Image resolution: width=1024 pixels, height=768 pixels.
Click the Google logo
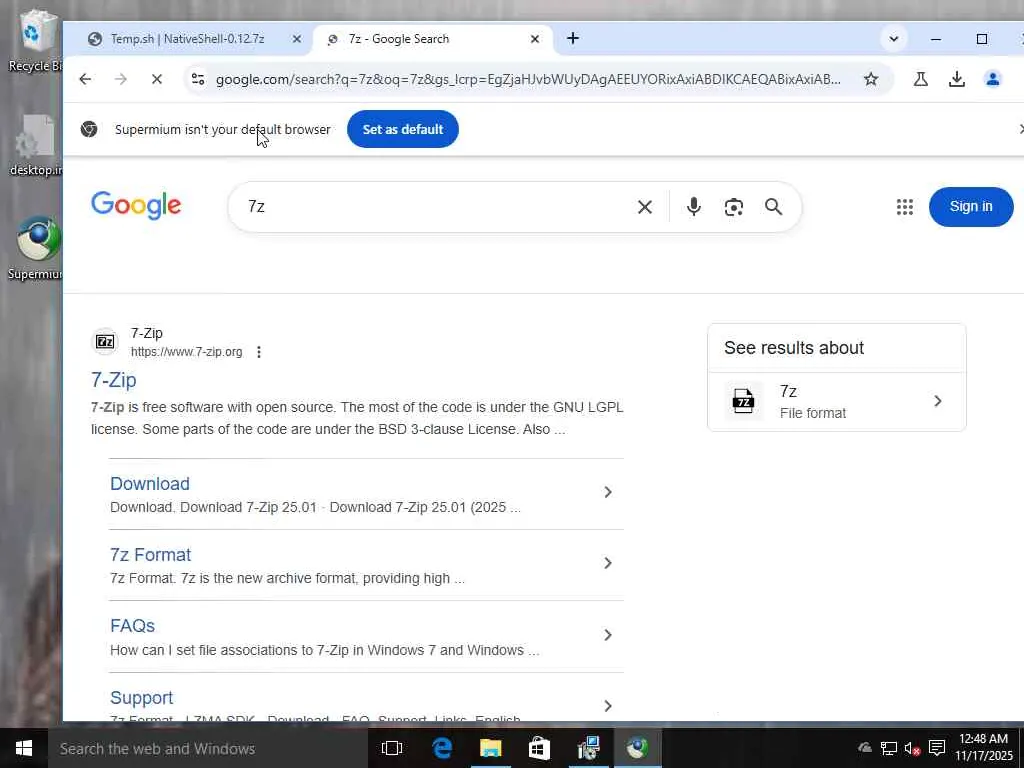click(x=136, y=206)
